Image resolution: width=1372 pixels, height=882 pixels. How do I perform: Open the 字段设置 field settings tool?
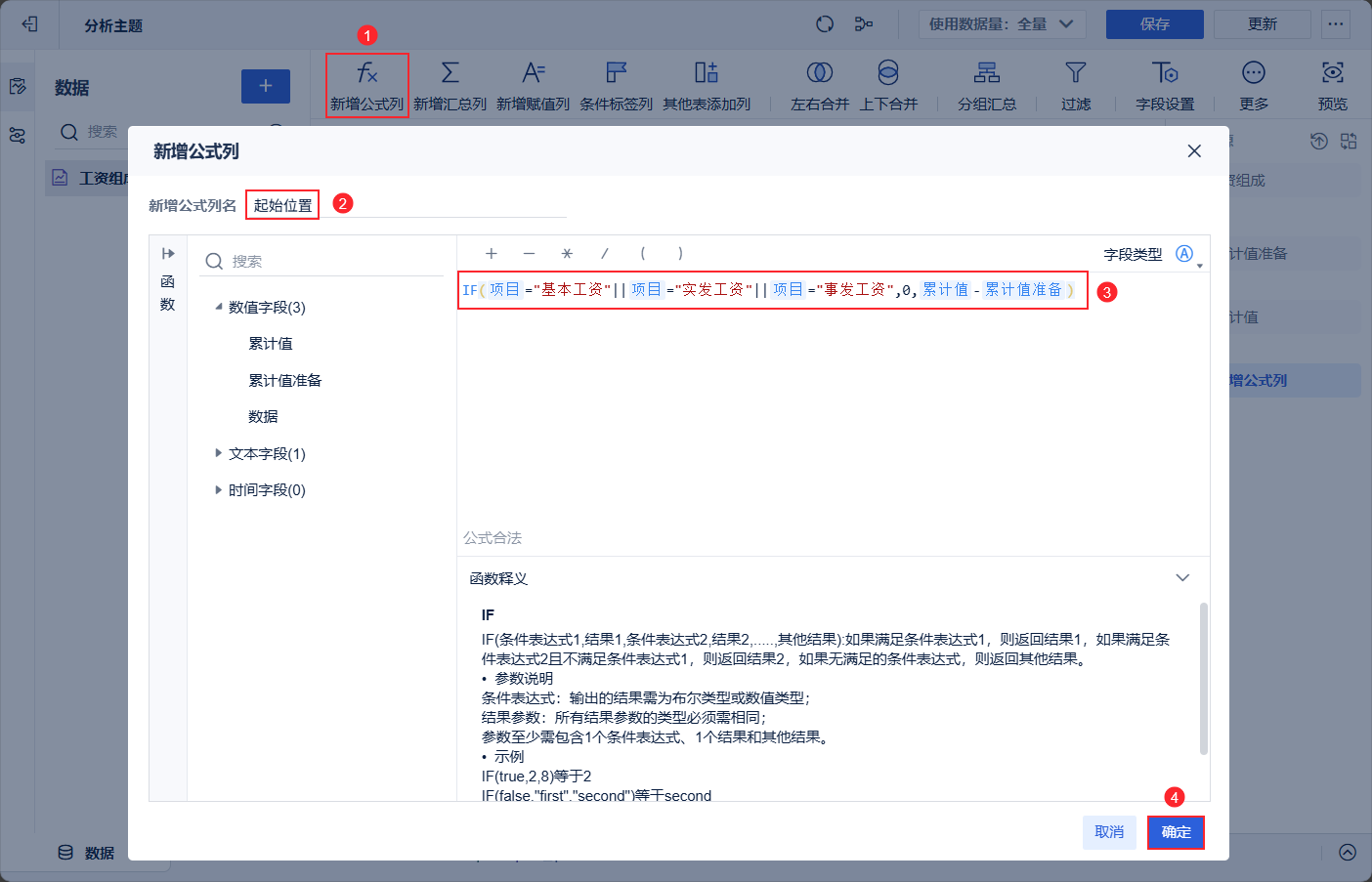click(1165, 85)
